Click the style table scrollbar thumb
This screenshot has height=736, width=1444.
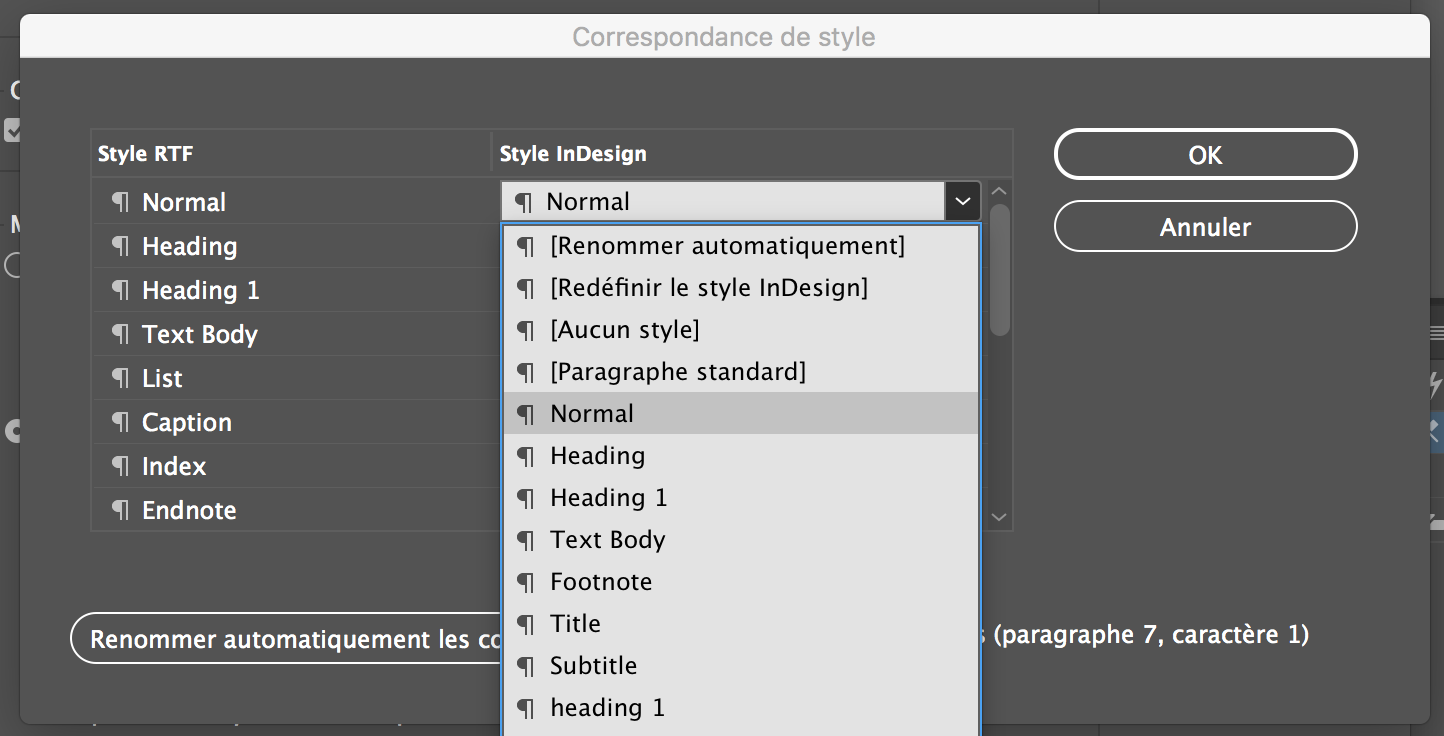(999, 270)
